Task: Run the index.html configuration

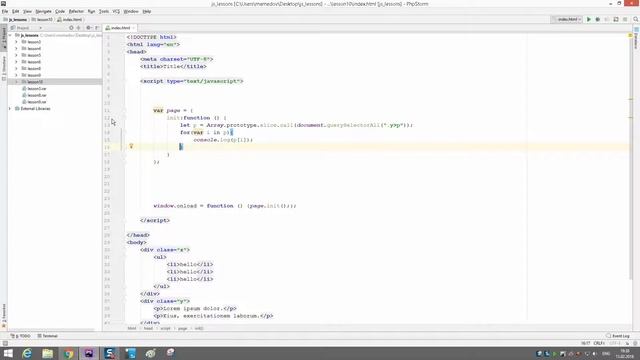Action: click(589, 19)
